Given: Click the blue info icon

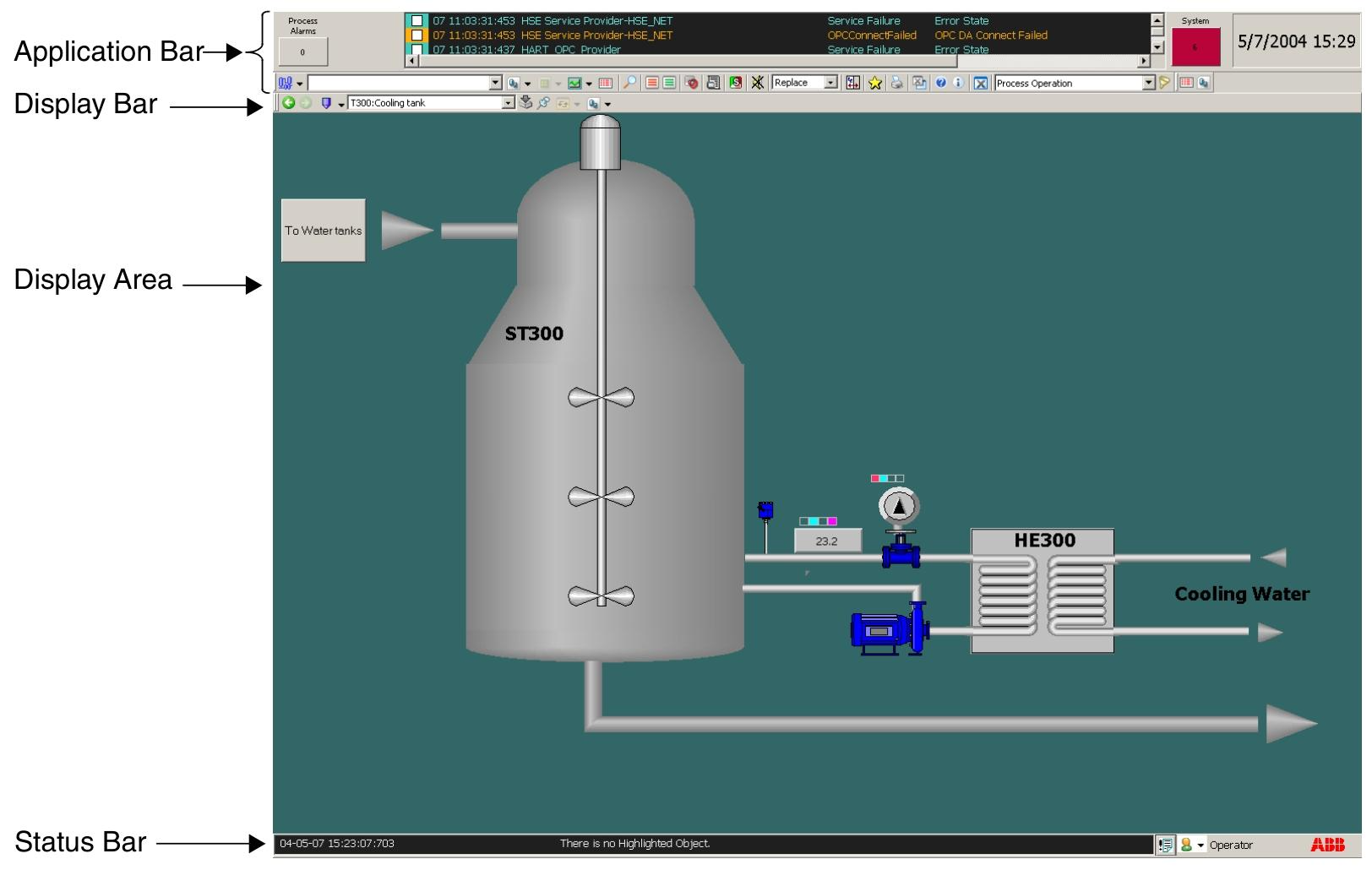Looking at the screenshot, I should pos(957,83).
